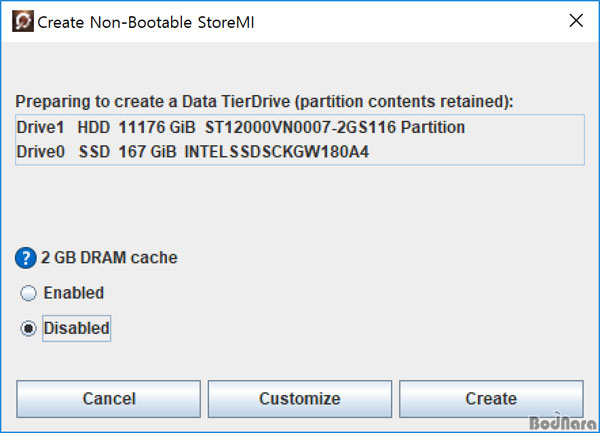Screen dimensions: 600x433
Task: Click the focused "Disabled" option label
Action: pyautogui.click(x=77, y=328)
